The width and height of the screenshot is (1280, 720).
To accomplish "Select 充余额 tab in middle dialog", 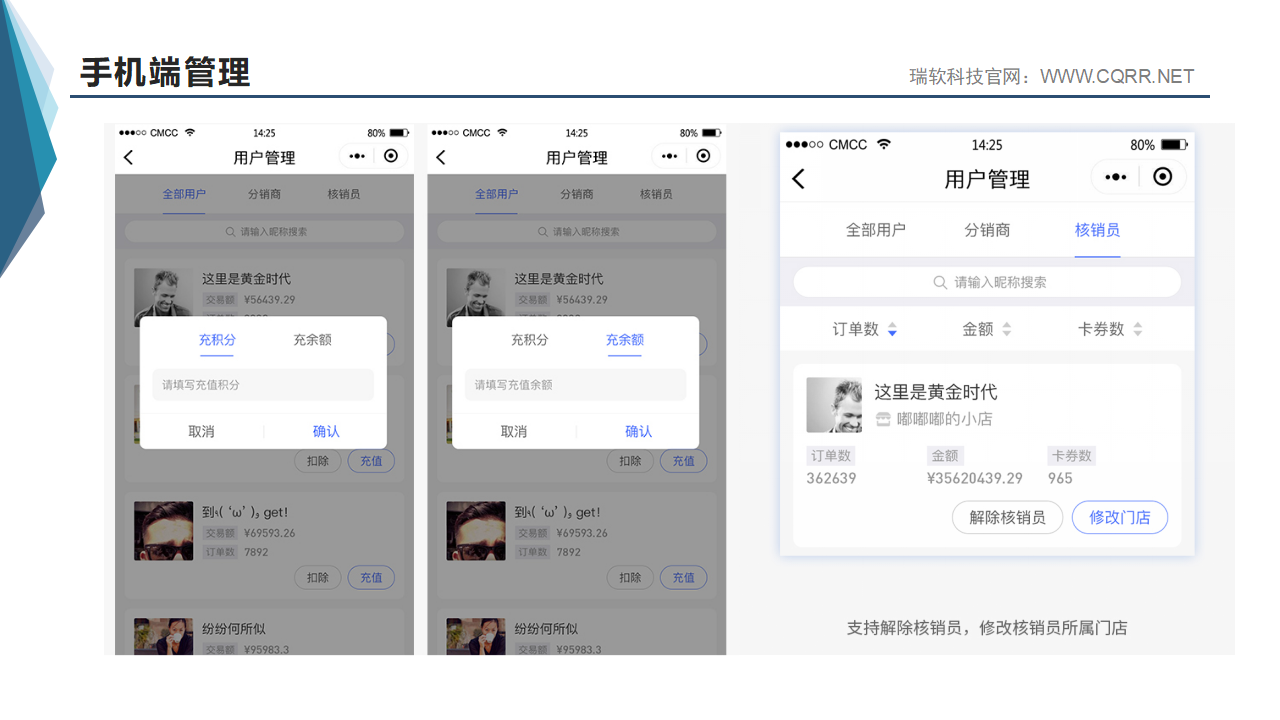I will 625,340.
